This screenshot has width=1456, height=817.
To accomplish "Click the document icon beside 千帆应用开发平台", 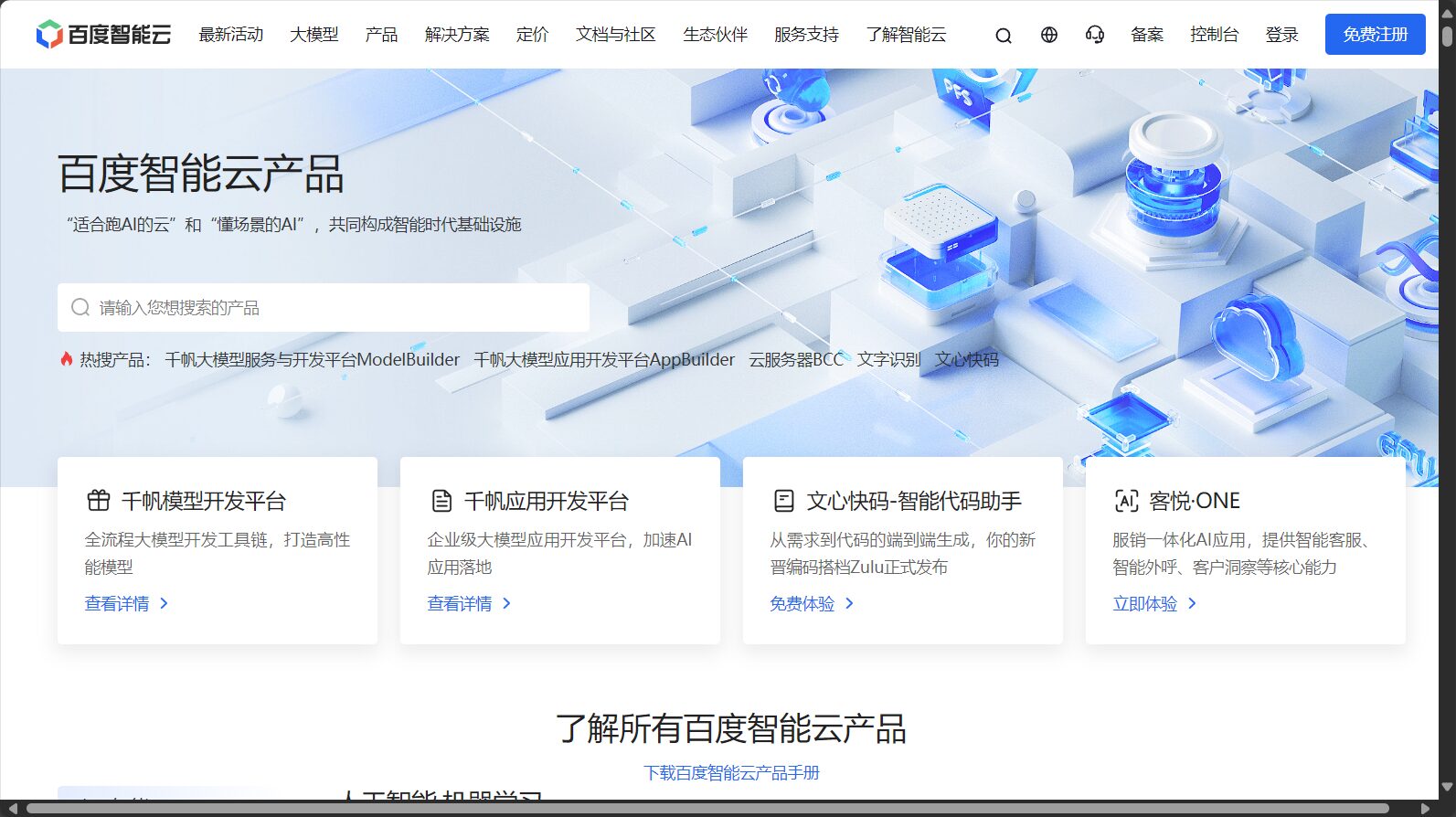I will tap(441, 501).
